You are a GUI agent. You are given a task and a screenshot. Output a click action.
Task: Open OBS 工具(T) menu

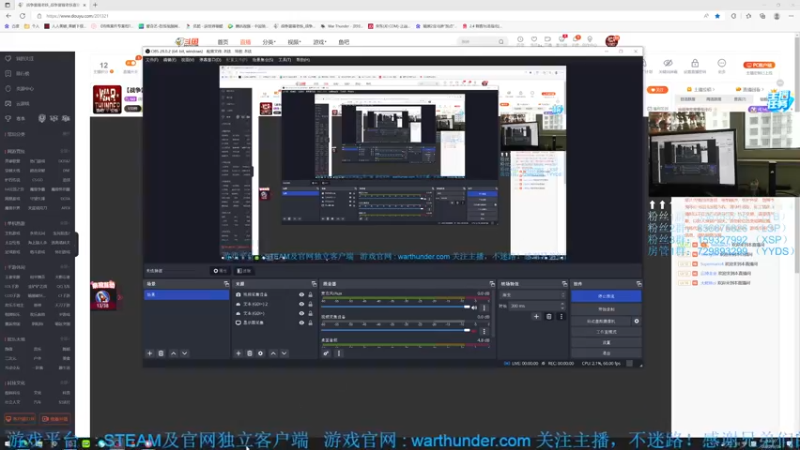click(x=284, y=60)
